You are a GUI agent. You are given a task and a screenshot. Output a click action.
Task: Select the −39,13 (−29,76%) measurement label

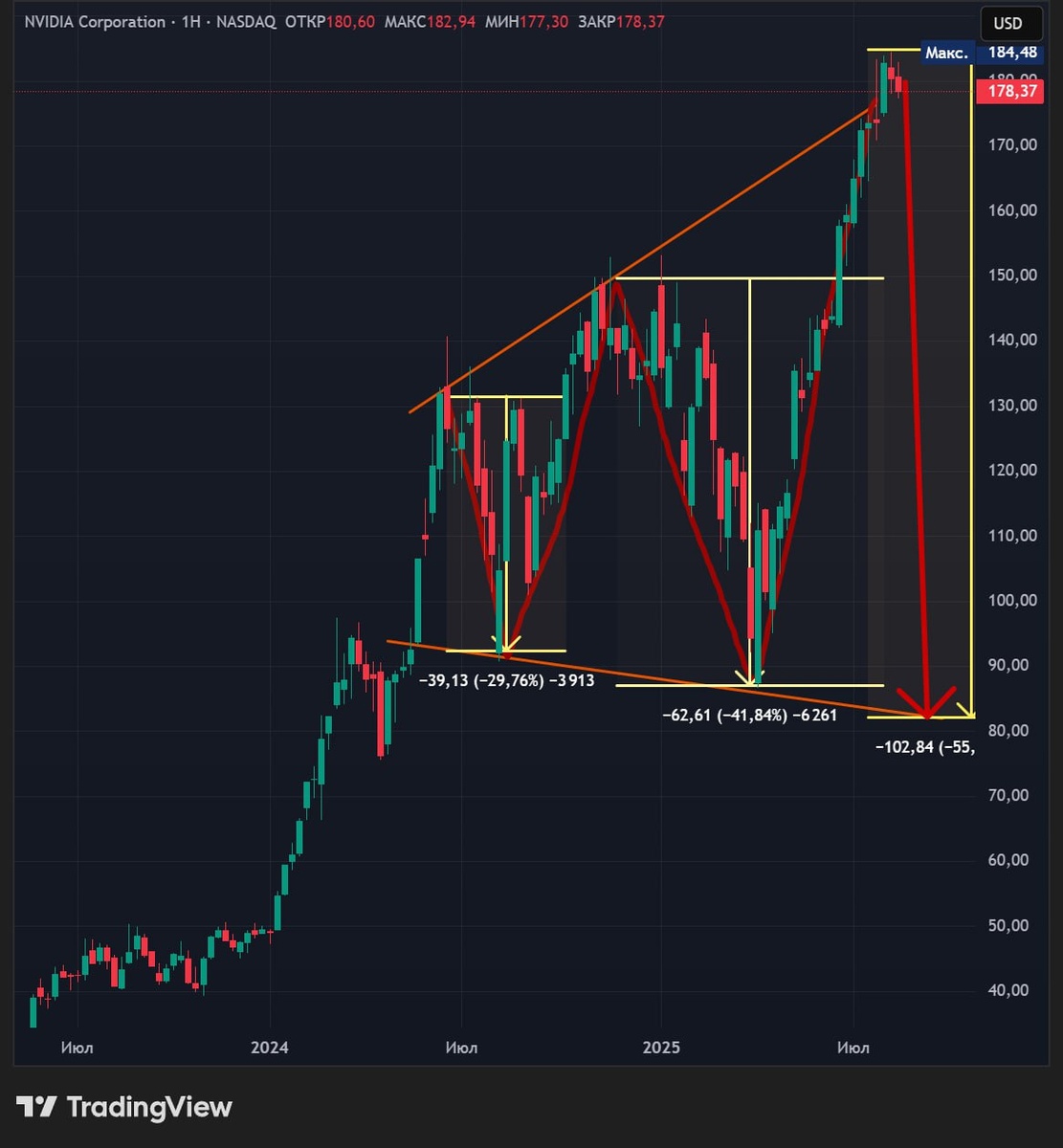pyautogui.click(x=507, y=681)
